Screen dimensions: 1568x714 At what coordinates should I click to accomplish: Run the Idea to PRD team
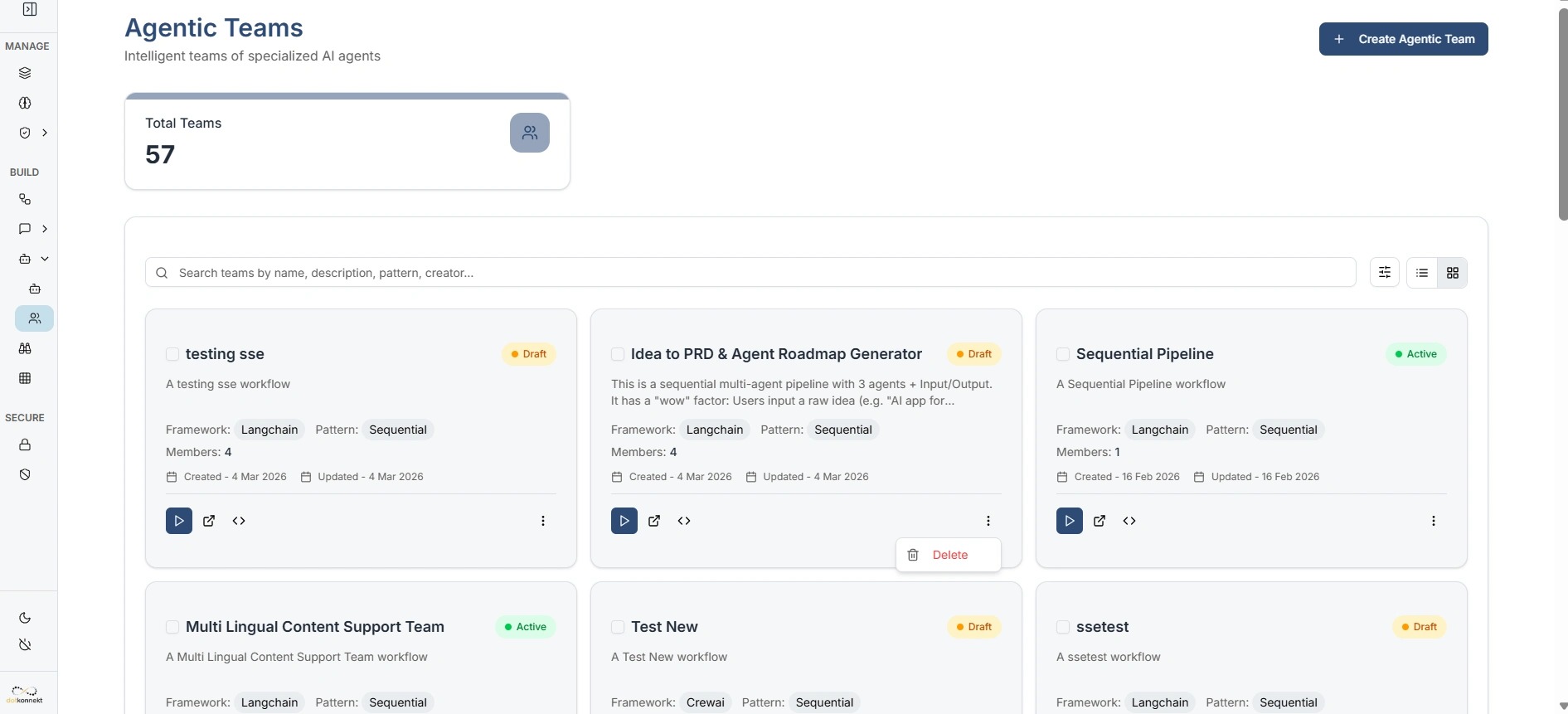[x=624, y=521]
